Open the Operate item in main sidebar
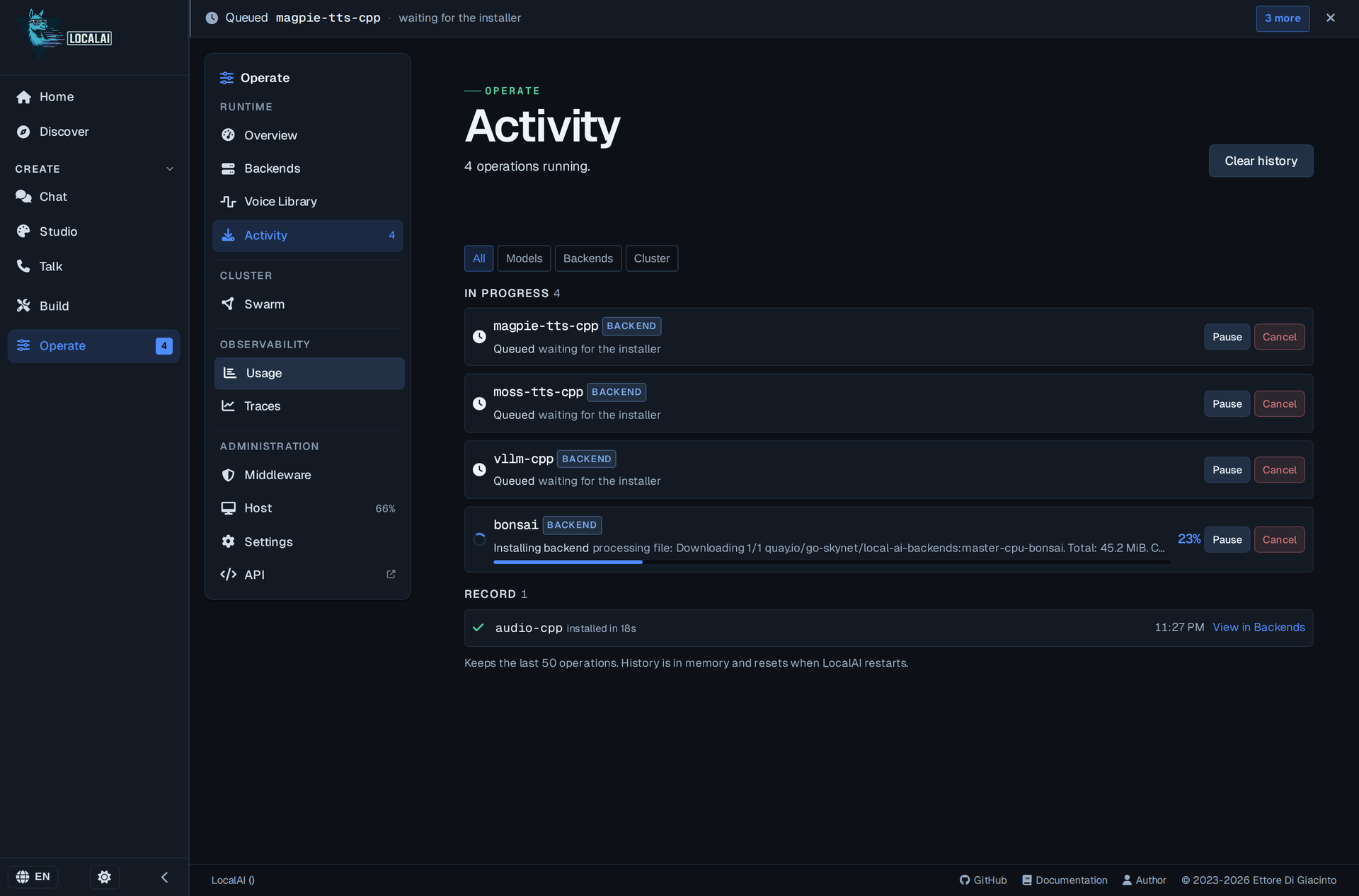Screen dimensions: 1359x896 (93, 346)
